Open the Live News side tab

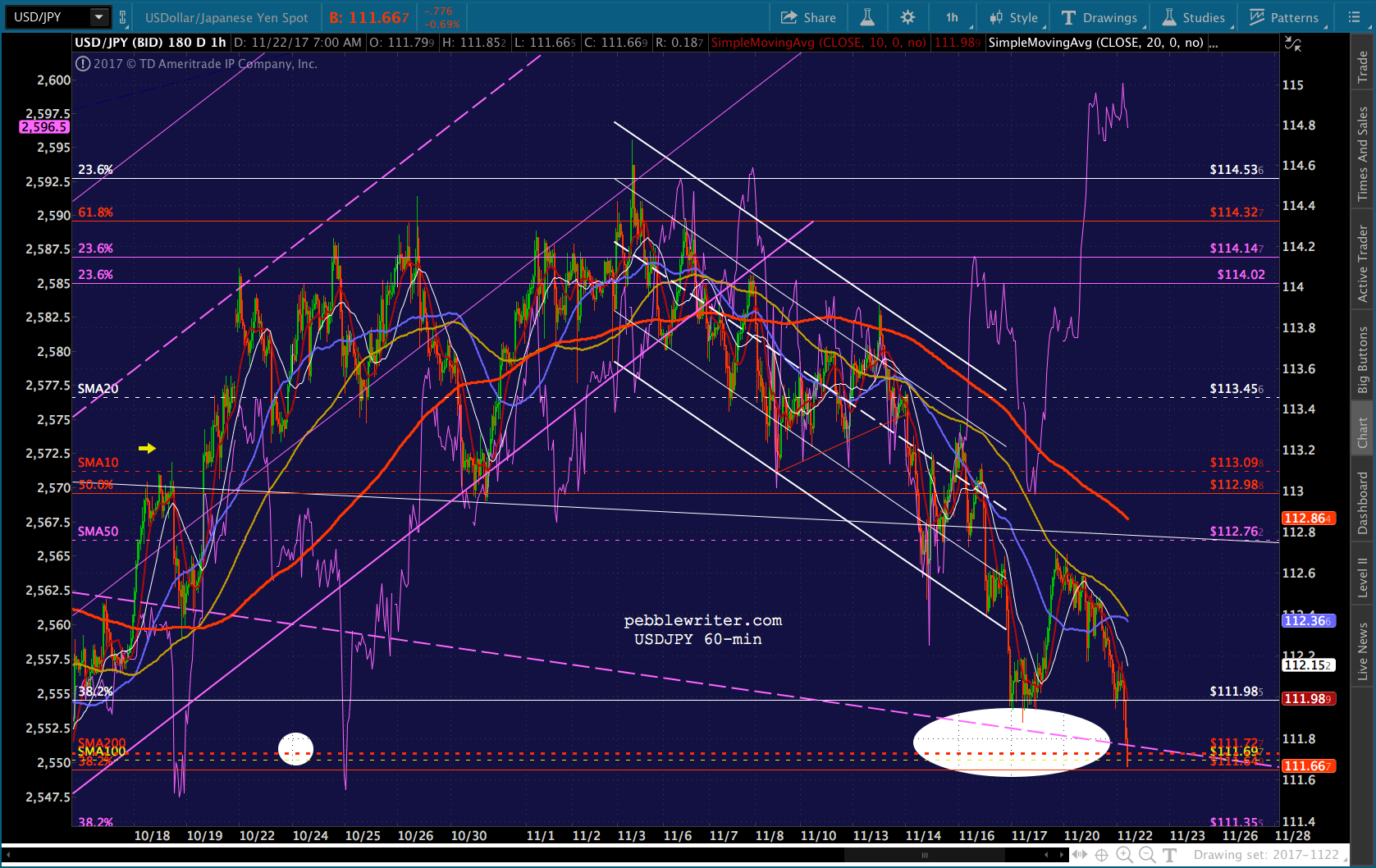(1363, 651)
